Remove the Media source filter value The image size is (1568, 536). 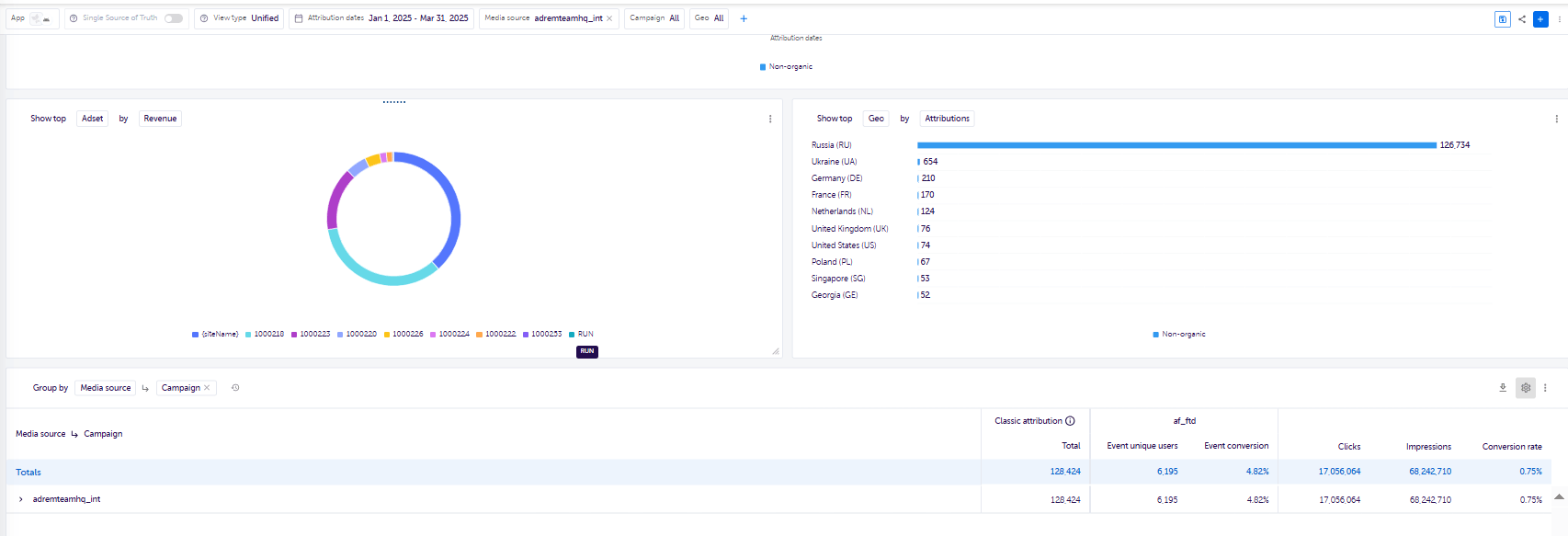(x=609, y=18)
